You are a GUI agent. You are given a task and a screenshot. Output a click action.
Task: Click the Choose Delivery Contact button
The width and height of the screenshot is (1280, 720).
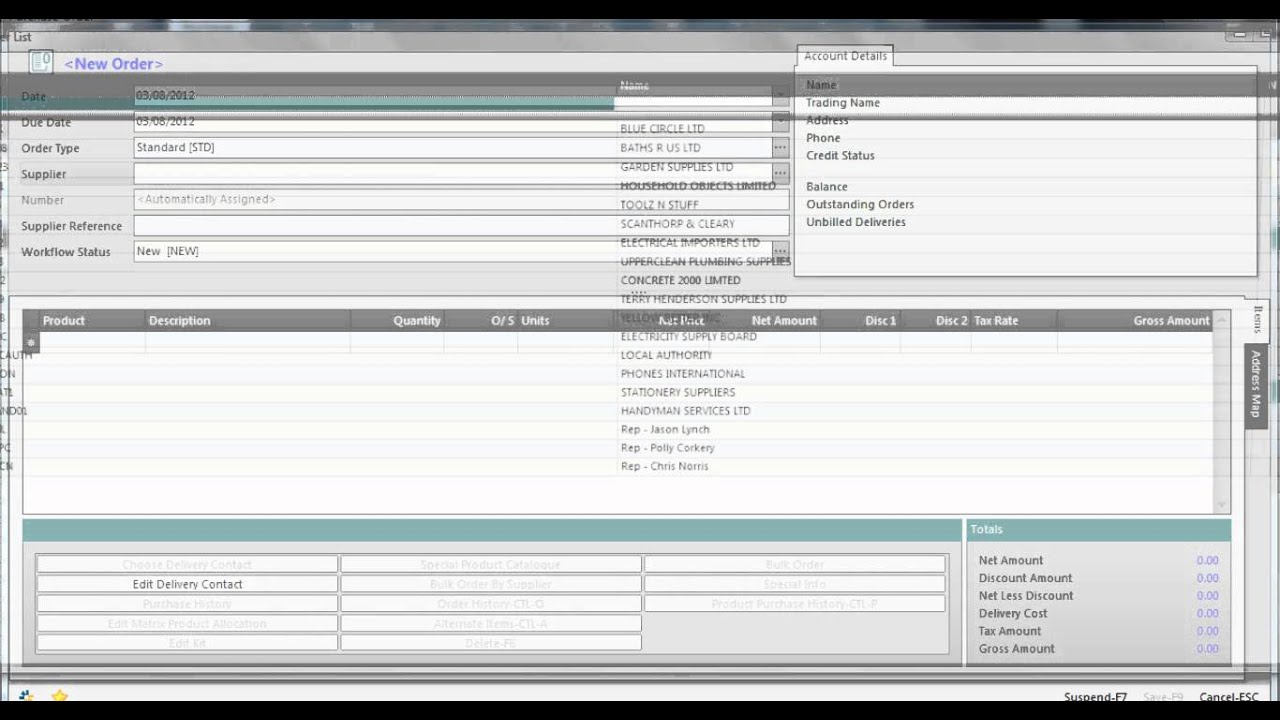(x=188, y=564)
